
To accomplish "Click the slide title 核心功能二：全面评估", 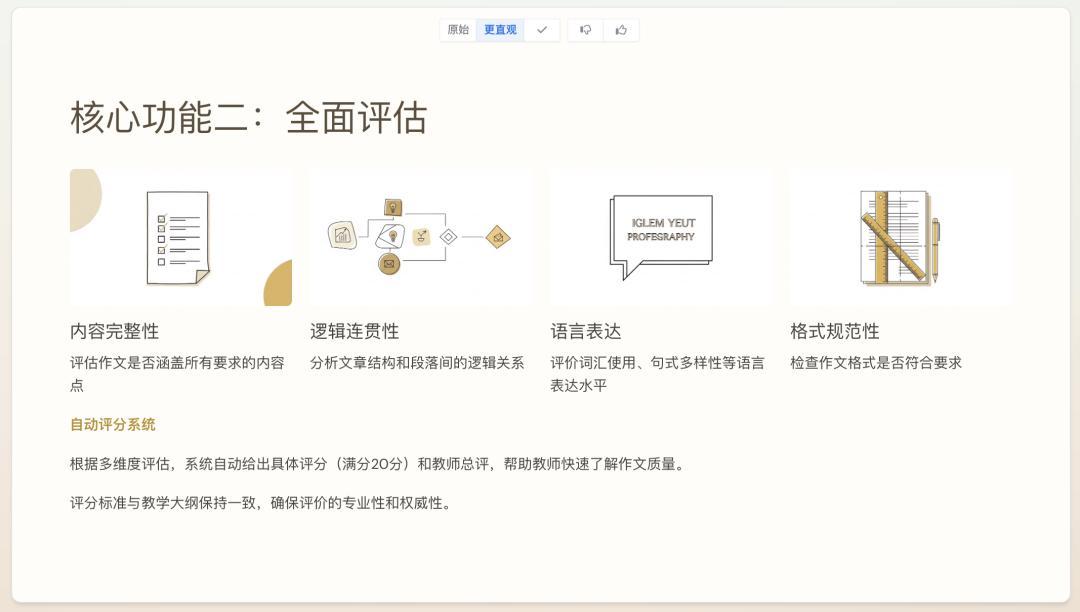I will [x=248, y=118].
